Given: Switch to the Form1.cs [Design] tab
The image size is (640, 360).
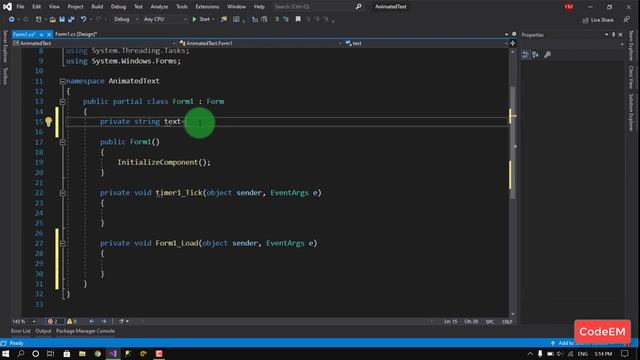Looking at the screenshot, I should (x=76, y=34).
